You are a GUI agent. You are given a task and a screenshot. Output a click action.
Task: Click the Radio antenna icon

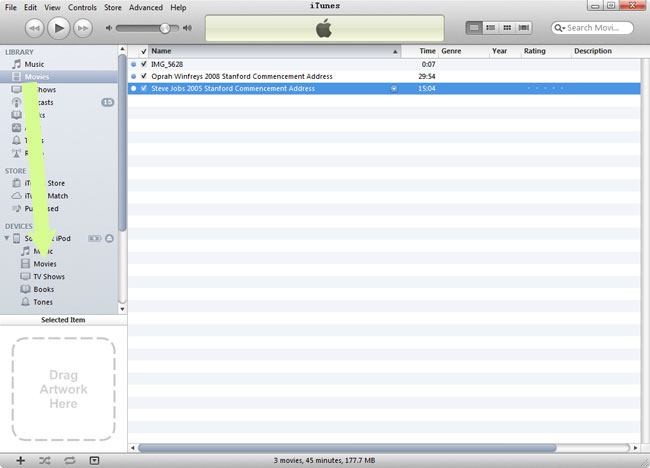17,153
